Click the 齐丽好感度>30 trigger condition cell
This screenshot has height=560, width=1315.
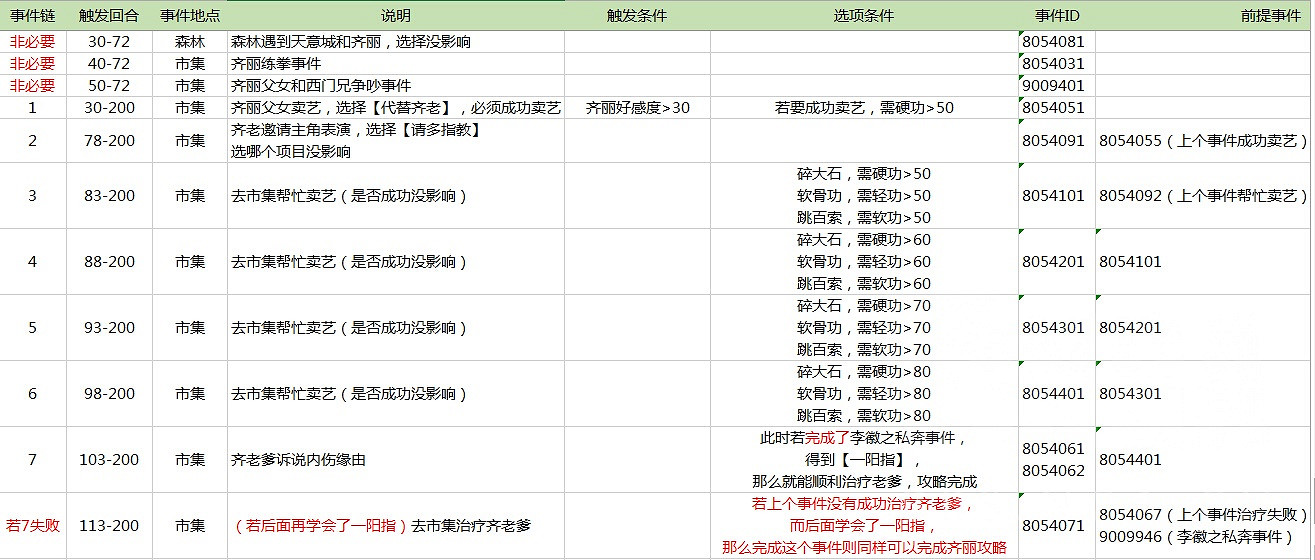click(637, 108)
